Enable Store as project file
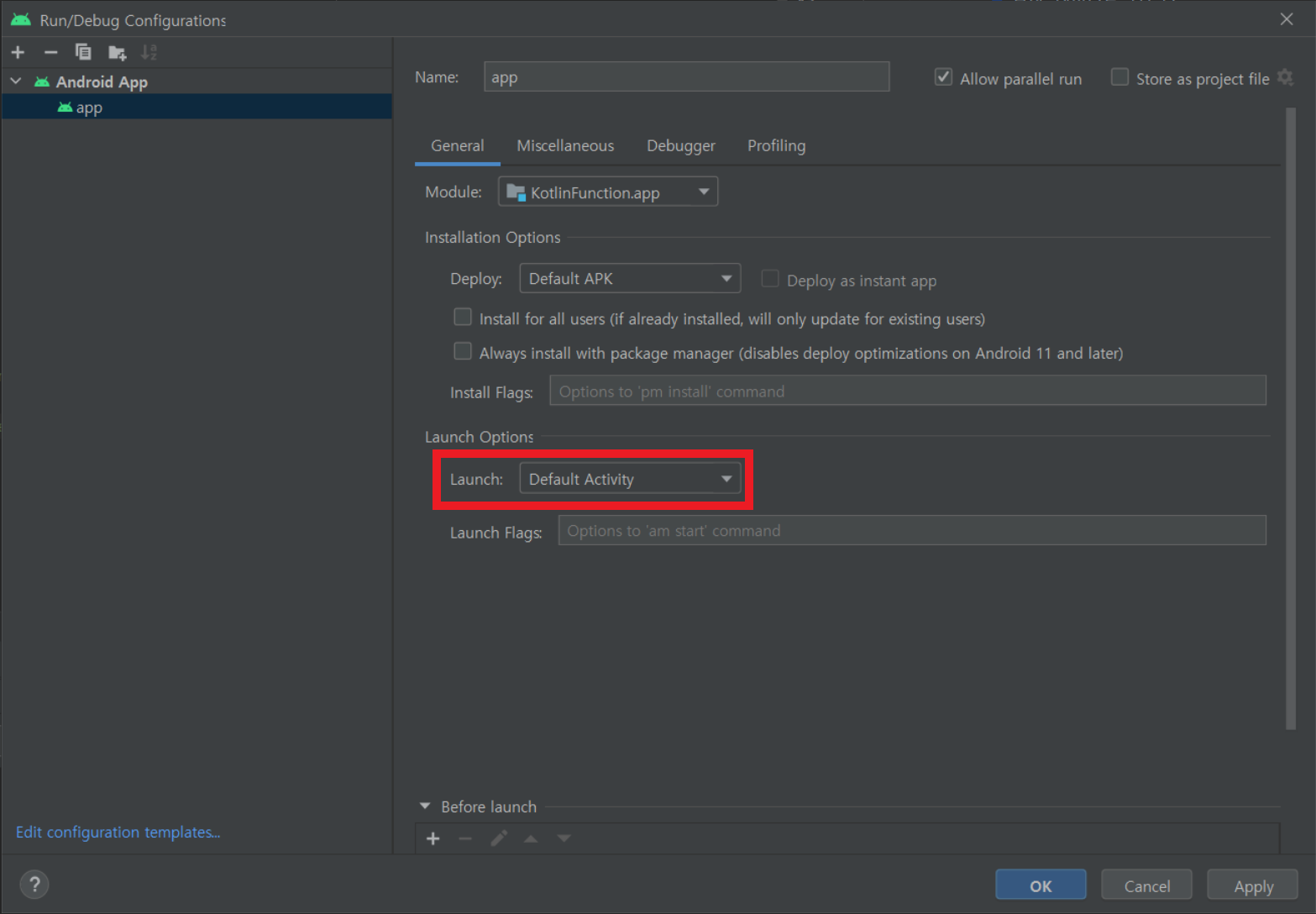 [1120, 76]
